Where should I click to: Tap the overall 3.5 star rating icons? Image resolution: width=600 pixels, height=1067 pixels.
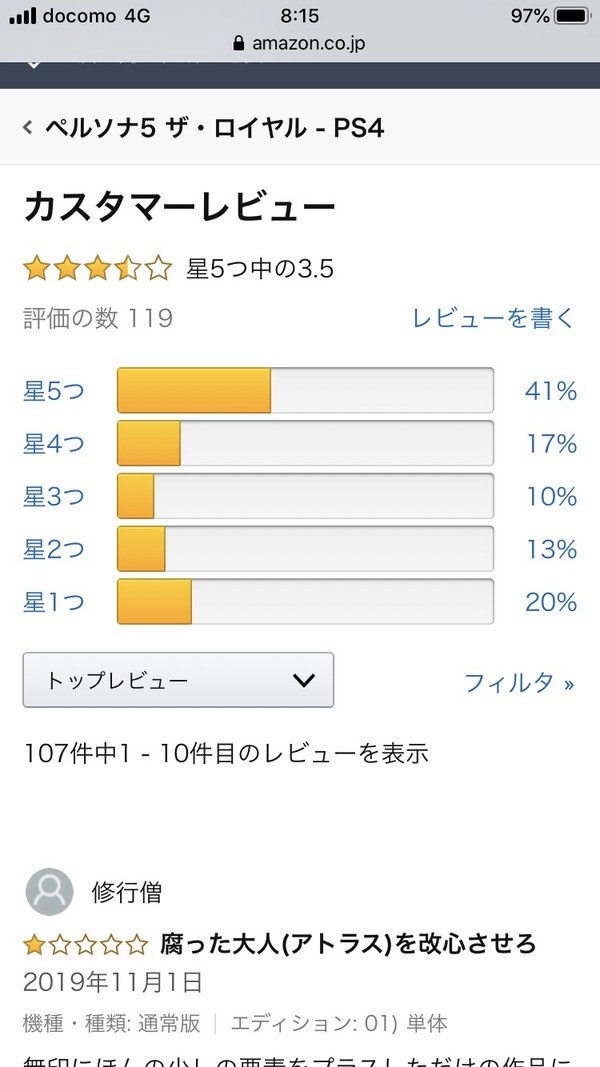tap(97, 269)
